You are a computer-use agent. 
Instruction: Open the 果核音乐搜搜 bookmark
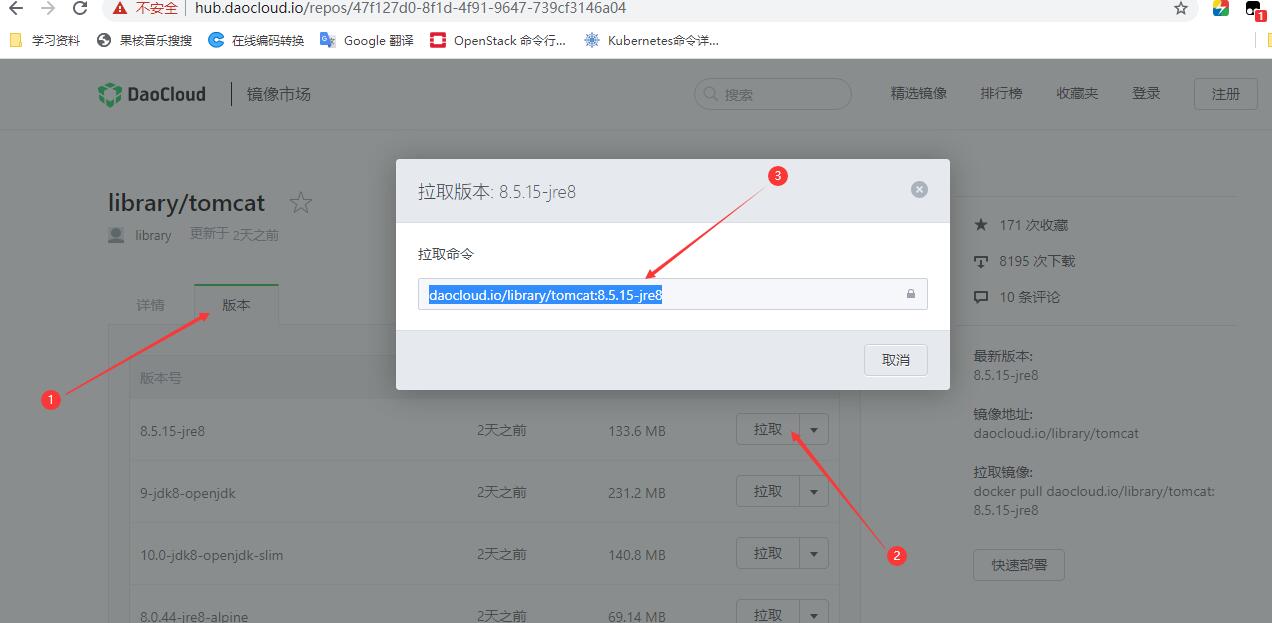[x=144, y=40]
